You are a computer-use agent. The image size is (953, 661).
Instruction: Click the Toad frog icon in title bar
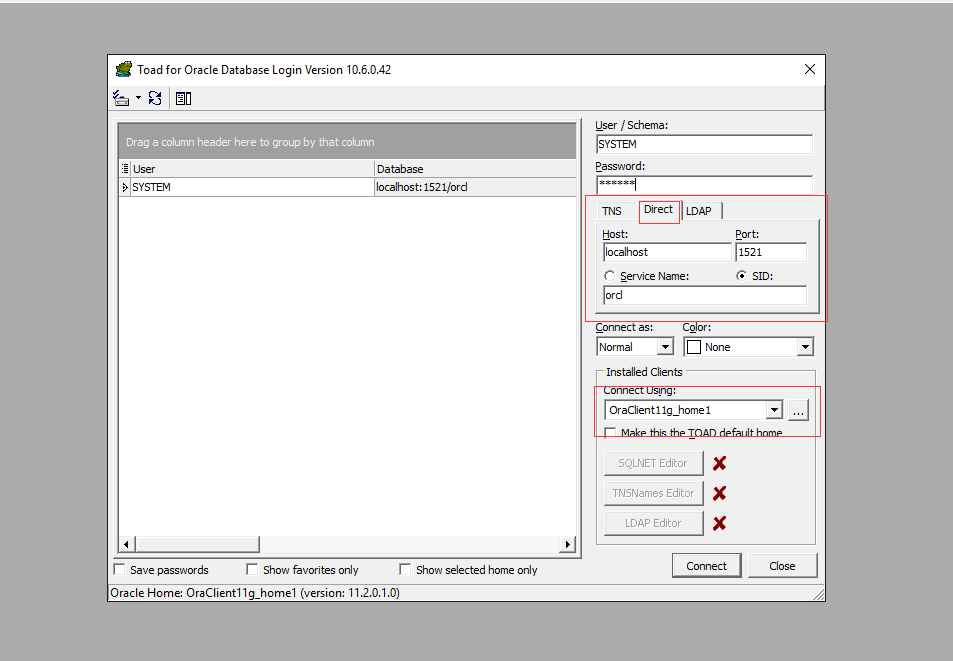click(x=124, y=69)
